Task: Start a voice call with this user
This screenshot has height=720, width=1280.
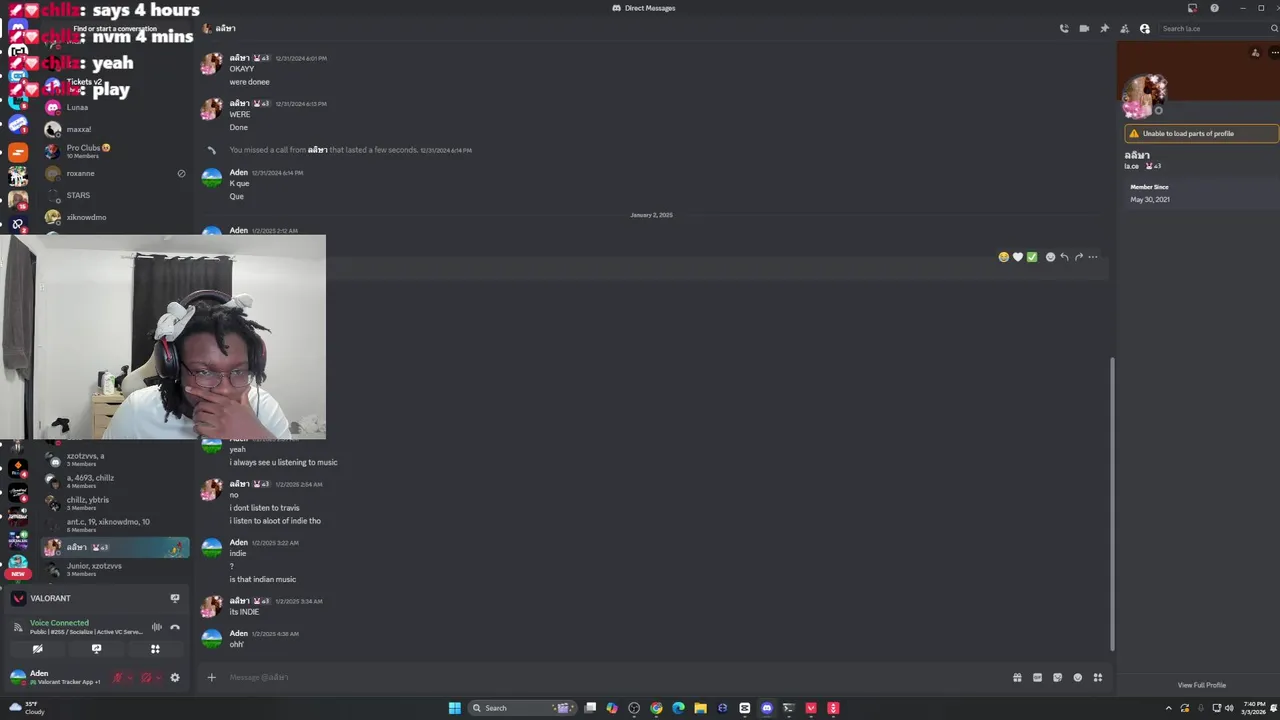Action: click(1064, 29)
